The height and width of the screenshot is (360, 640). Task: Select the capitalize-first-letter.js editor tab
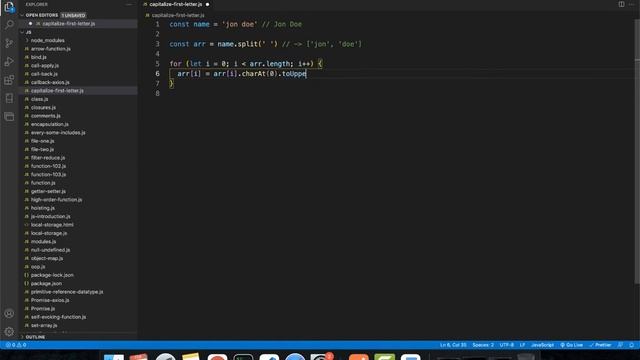click(x=177, y=4)
